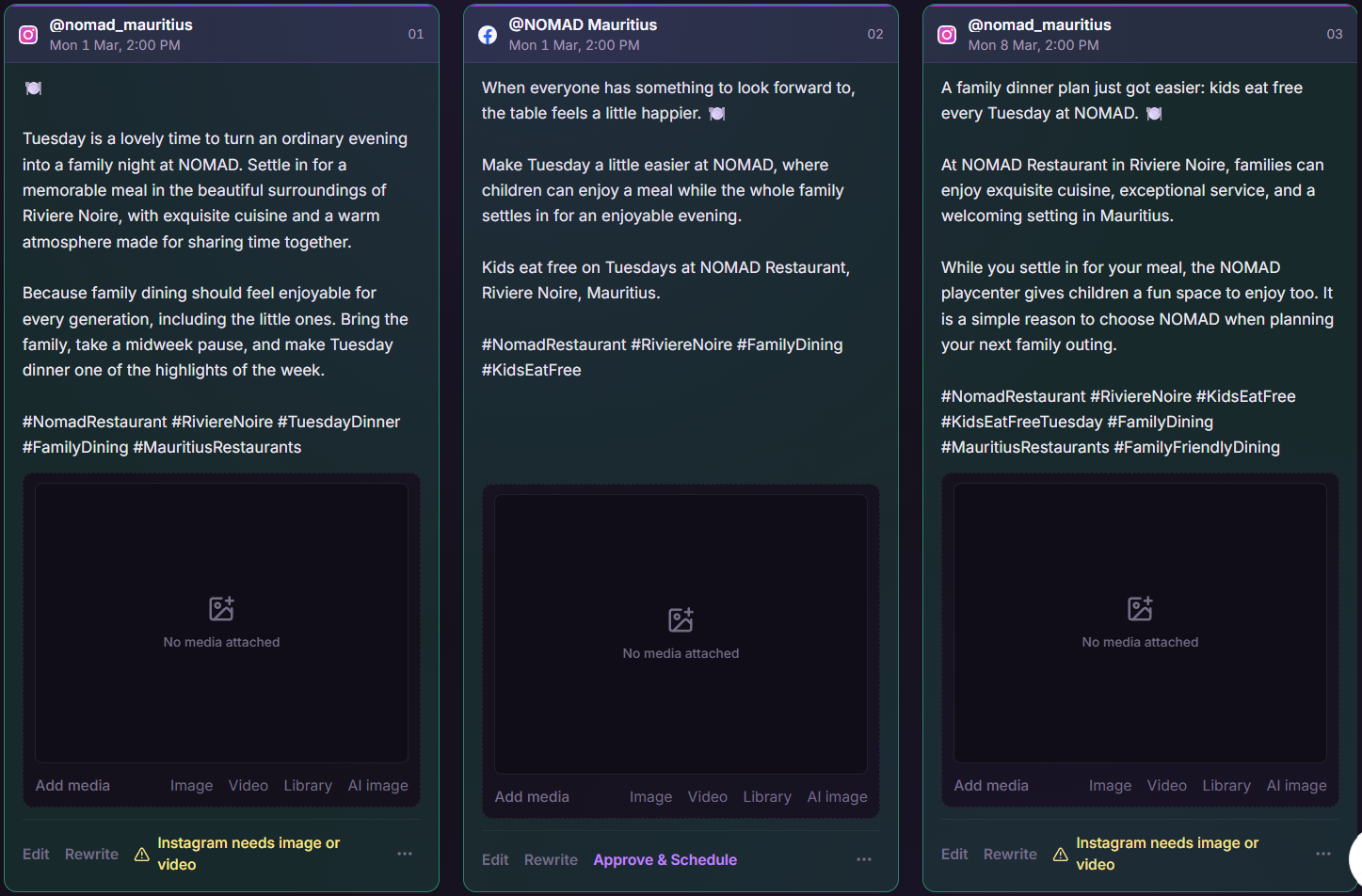Rewrite the Facebook post 02
Screen dimensions: 1362x896
coord(551,859)
